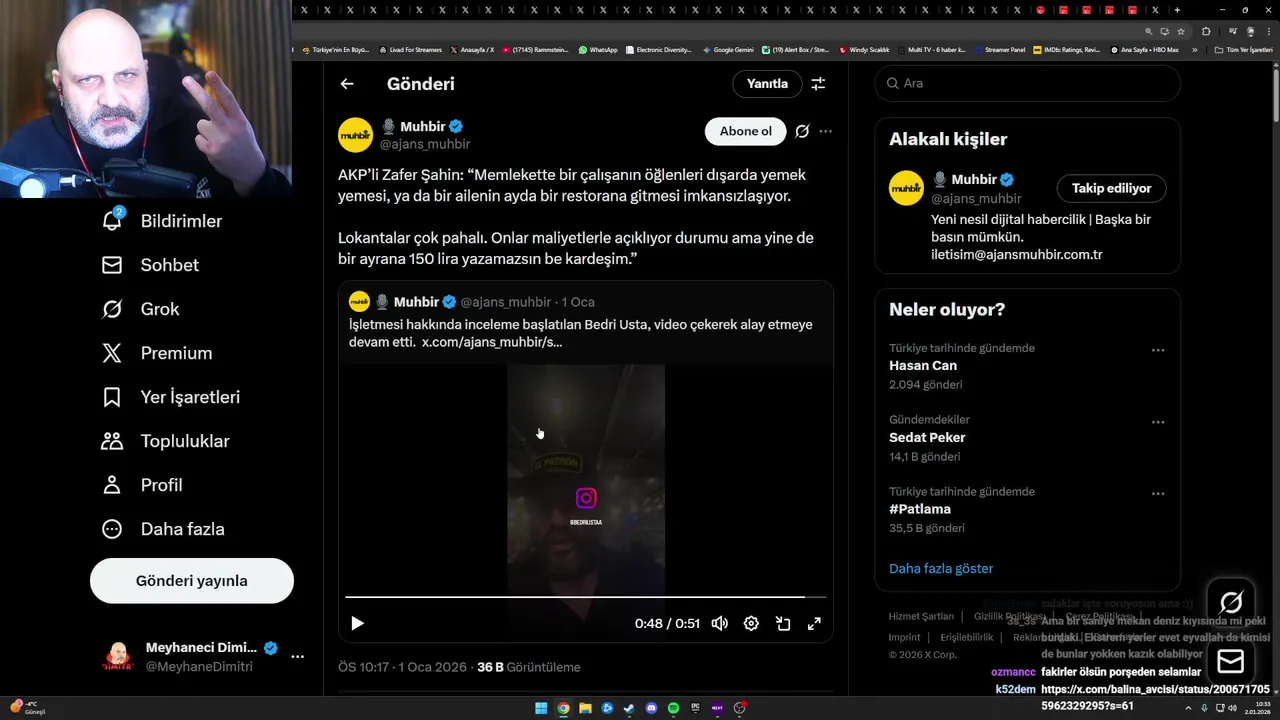
Task: Open Windows Start menu
Action: [x=541, y=708]
